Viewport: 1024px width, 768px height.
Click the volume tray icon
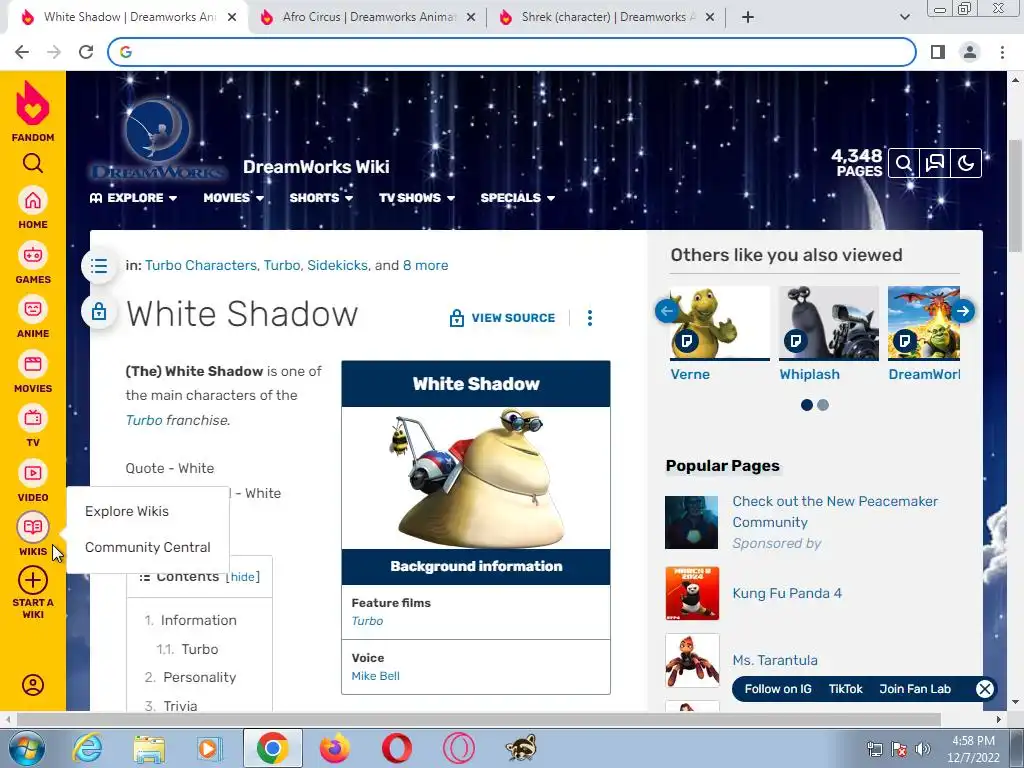coord(923,749)
